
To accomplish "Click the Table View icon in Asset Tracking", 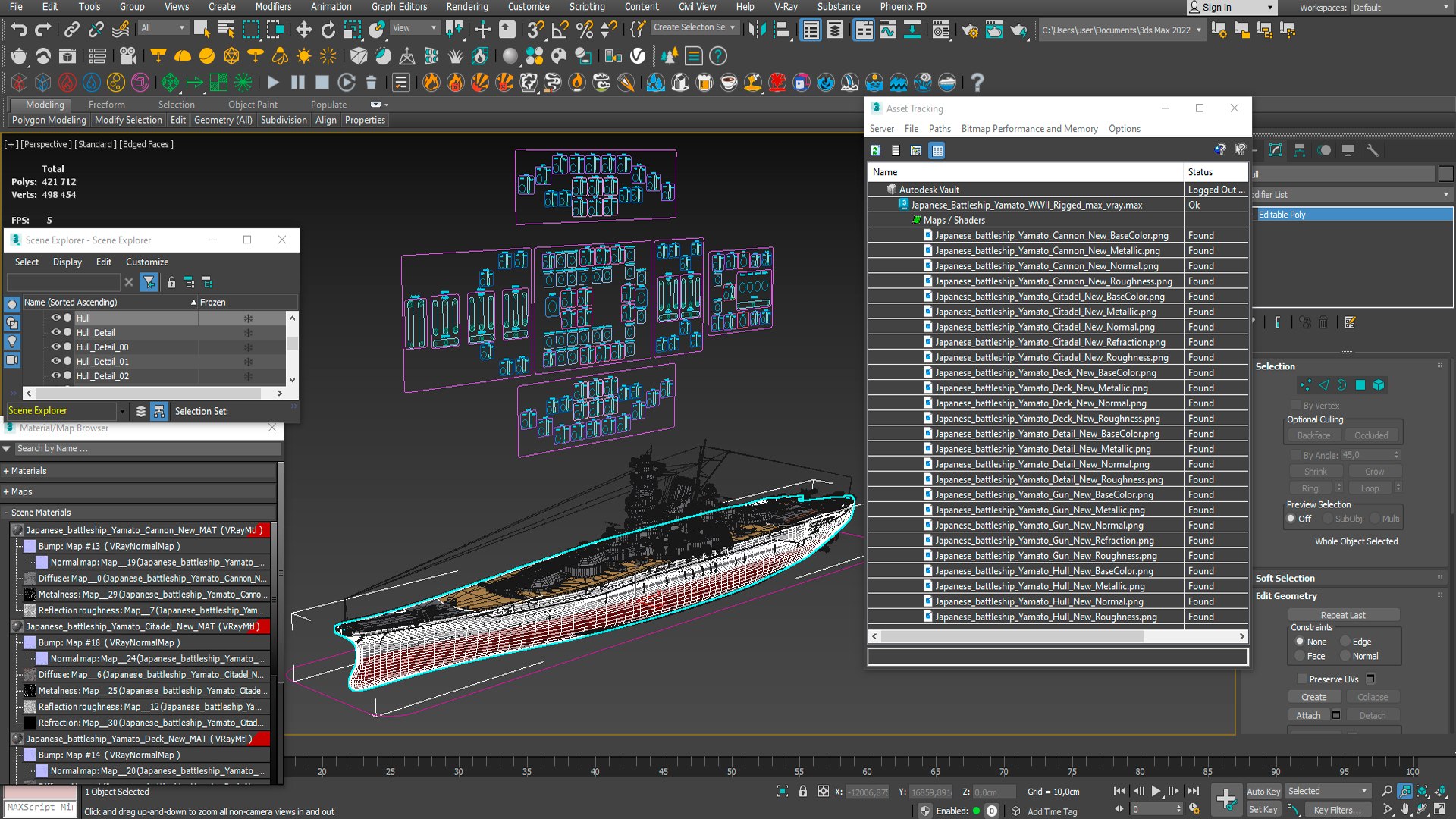I will 937,150.
